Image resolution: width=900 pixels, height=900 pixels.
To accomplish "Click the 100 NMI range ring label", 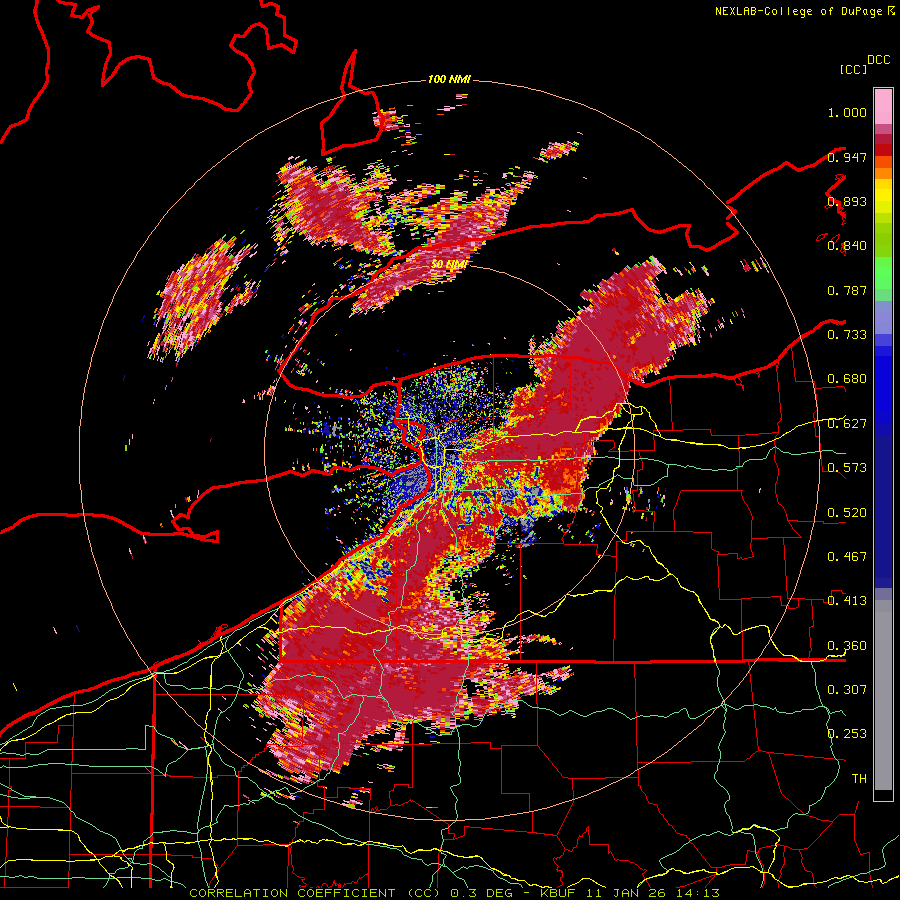I will coord(449,79).
